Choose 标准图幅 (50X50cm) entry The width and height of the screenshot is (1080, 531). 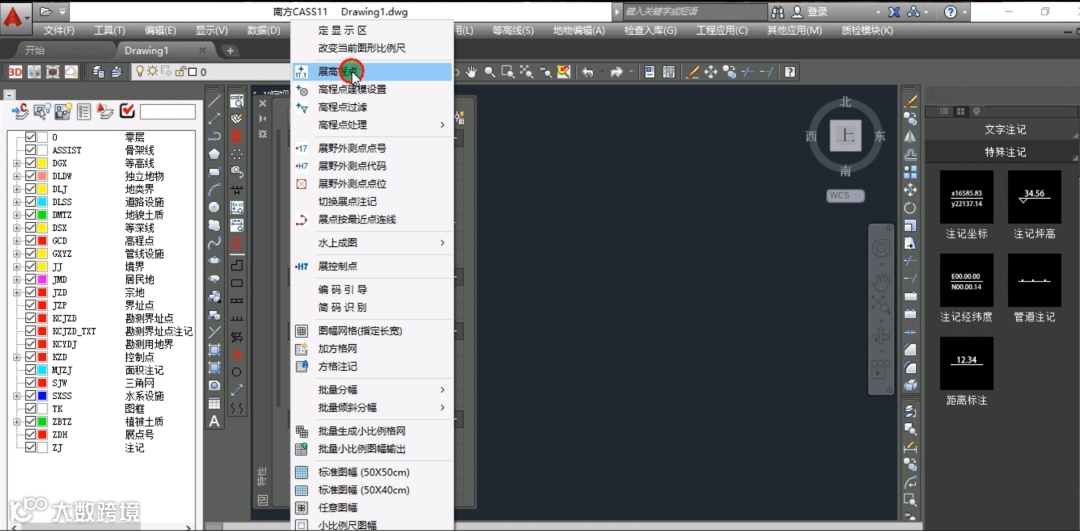point(371,472)
